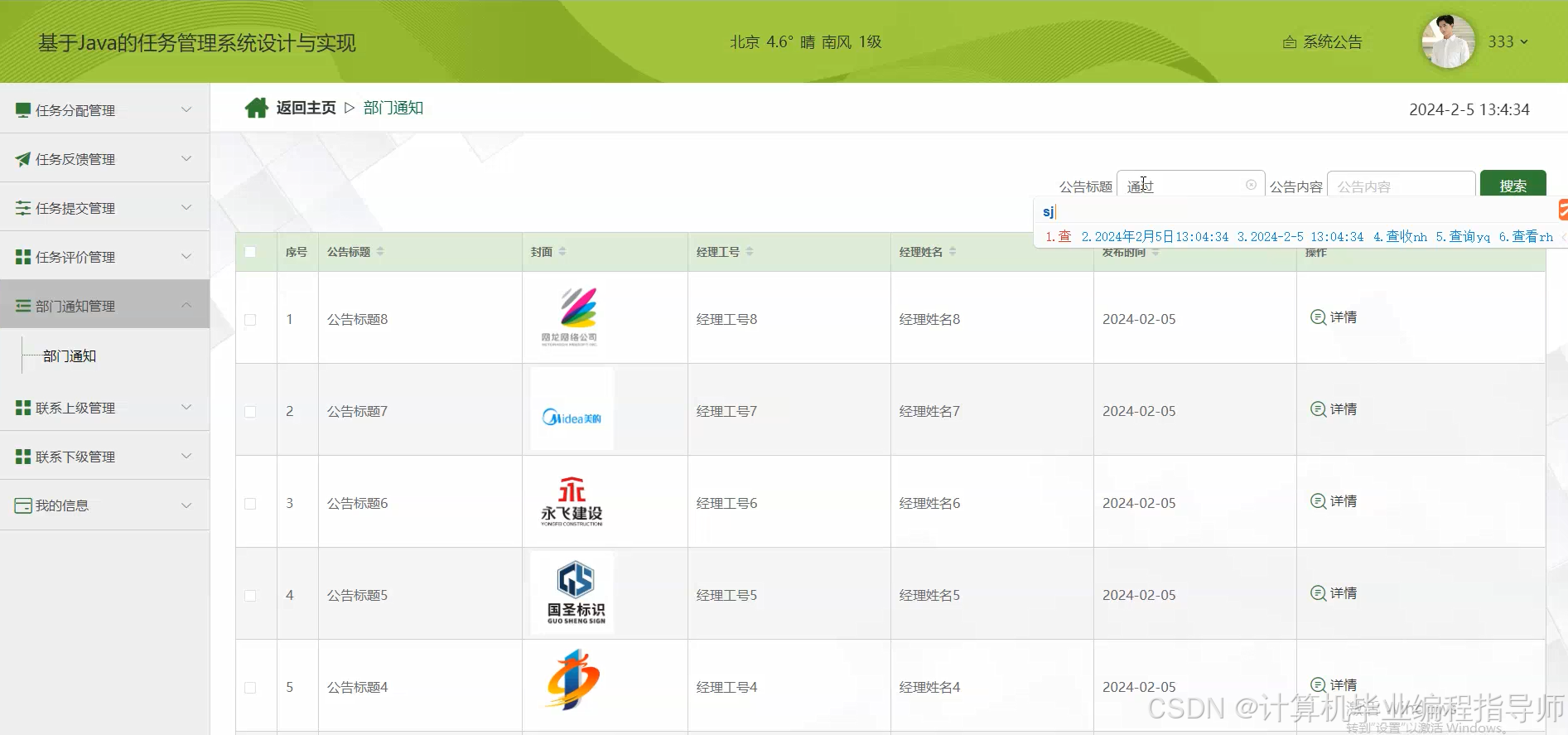This screenshot has width=1568, height=735.
Task: Expand 任务反馈管理 with its chevron
Action: [186, 158]
